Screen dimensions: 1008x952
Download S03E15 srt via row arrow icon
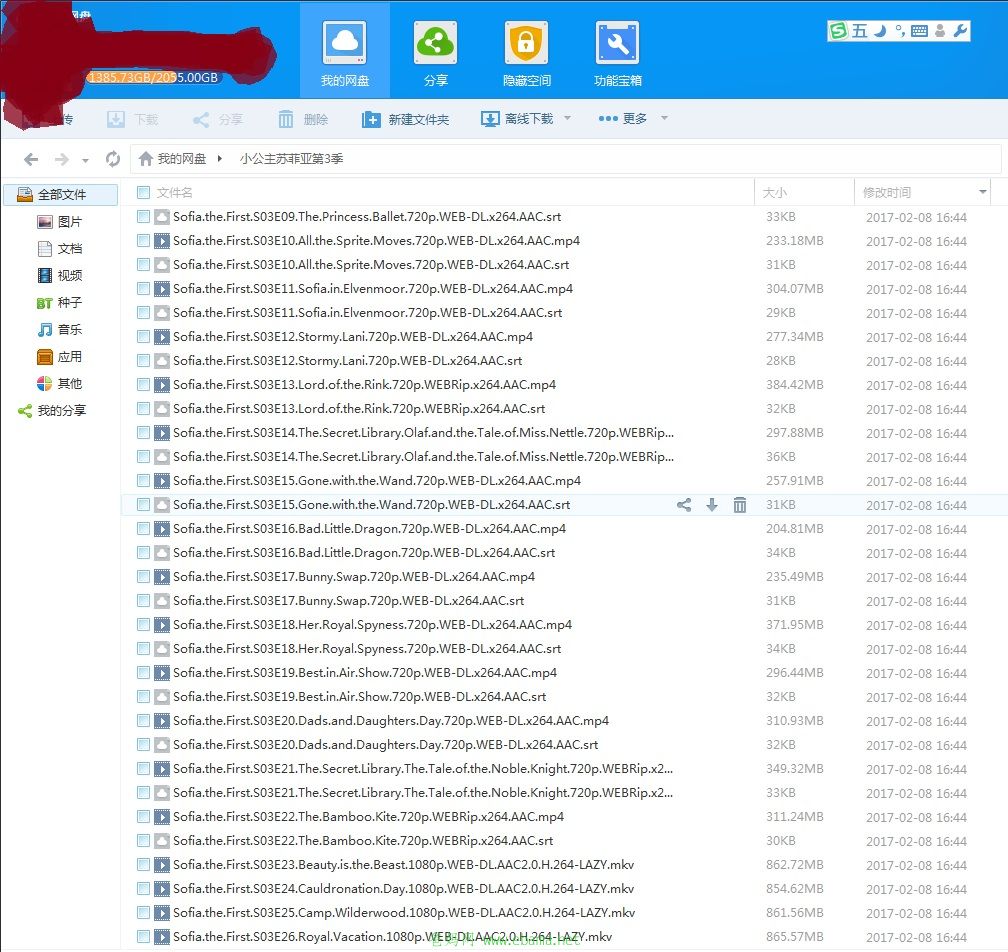tap(712, 505)
